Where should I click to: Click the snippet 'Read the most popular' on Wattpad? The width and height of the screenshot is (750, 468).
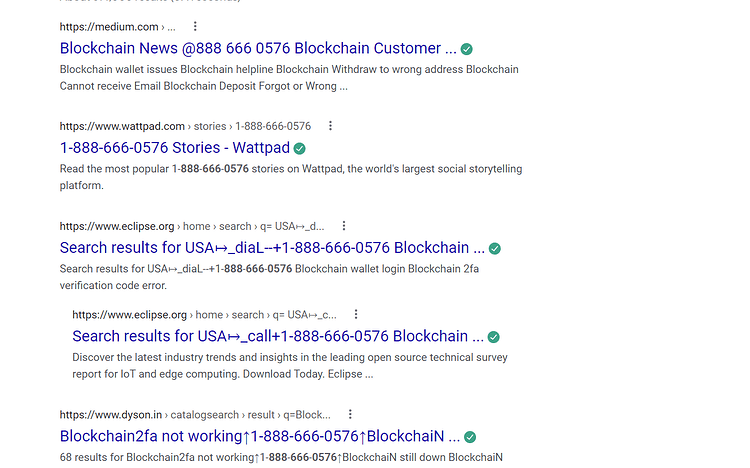(x=291, y=177)
